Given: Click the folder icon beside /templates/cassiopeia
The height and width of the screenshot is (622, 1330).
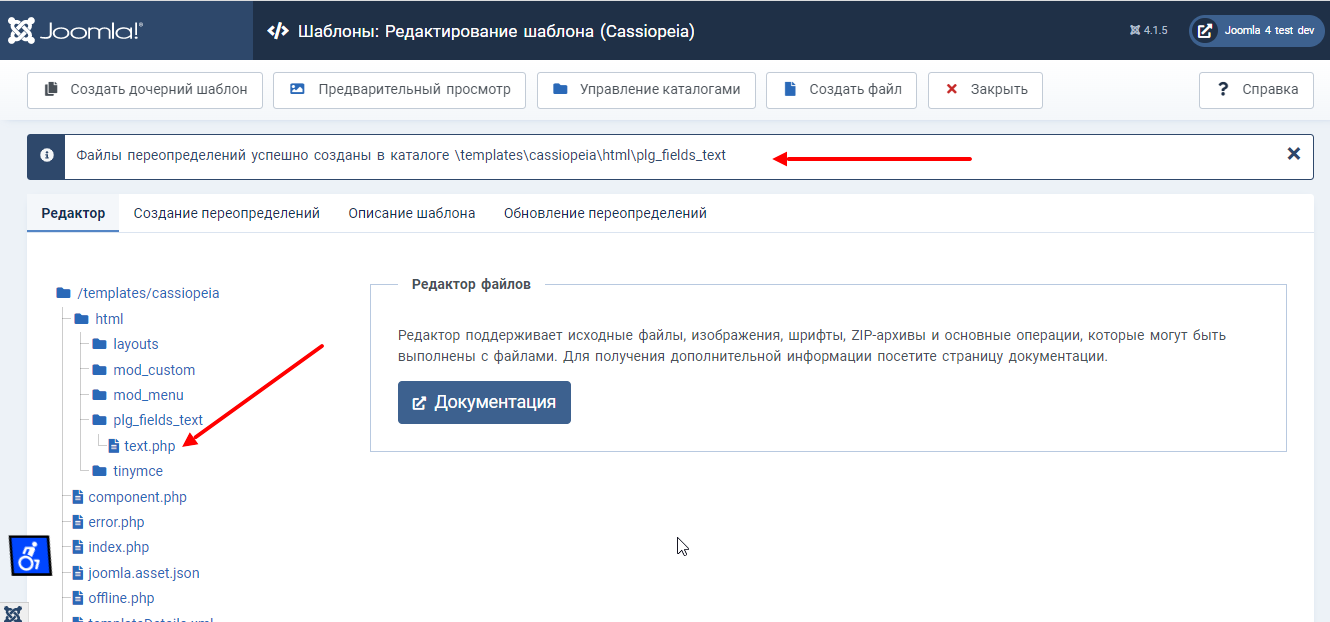Looking at the screenshot, I should click(64, 293).
